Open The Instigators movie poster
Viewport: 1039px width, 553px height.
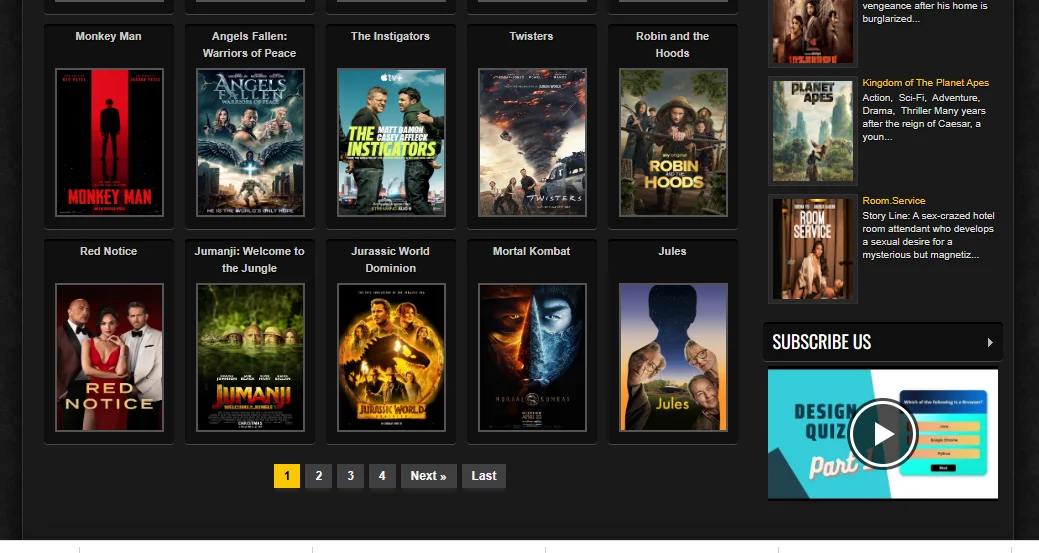(392, 142)
